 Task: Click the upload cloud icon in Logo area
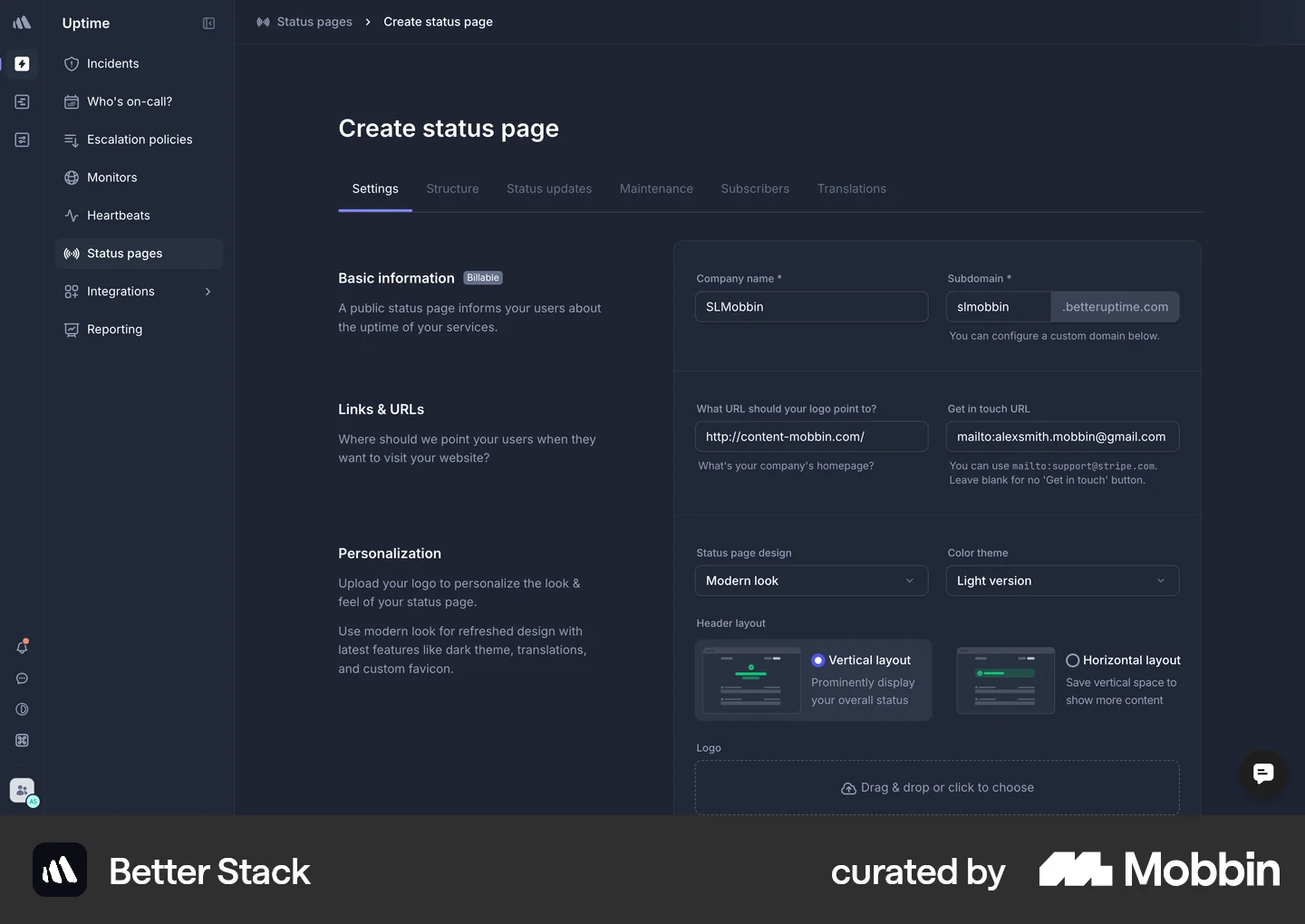point(848,788)
